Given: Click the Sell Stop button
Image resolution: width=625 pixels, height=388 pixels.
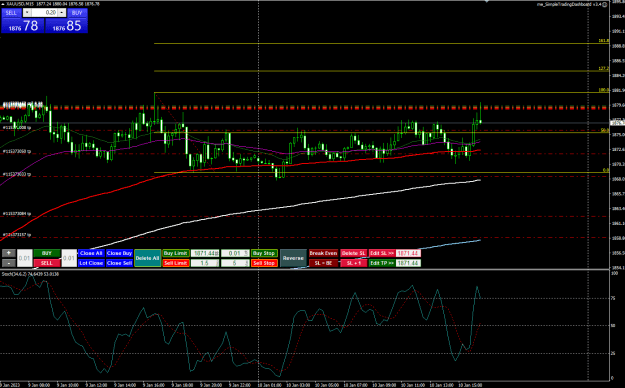Looking at the screenshot, I should tap(264, 263).
